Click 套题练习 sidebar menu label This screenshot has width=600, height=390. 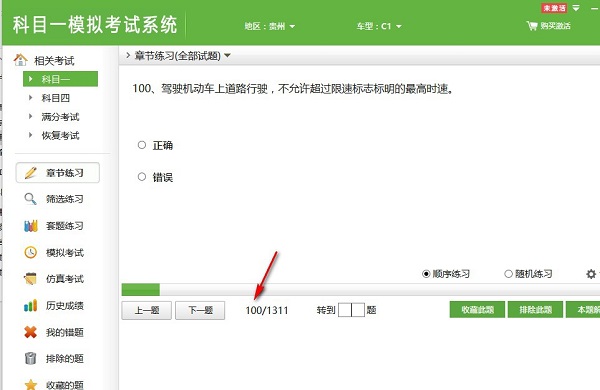coord(65,226)
